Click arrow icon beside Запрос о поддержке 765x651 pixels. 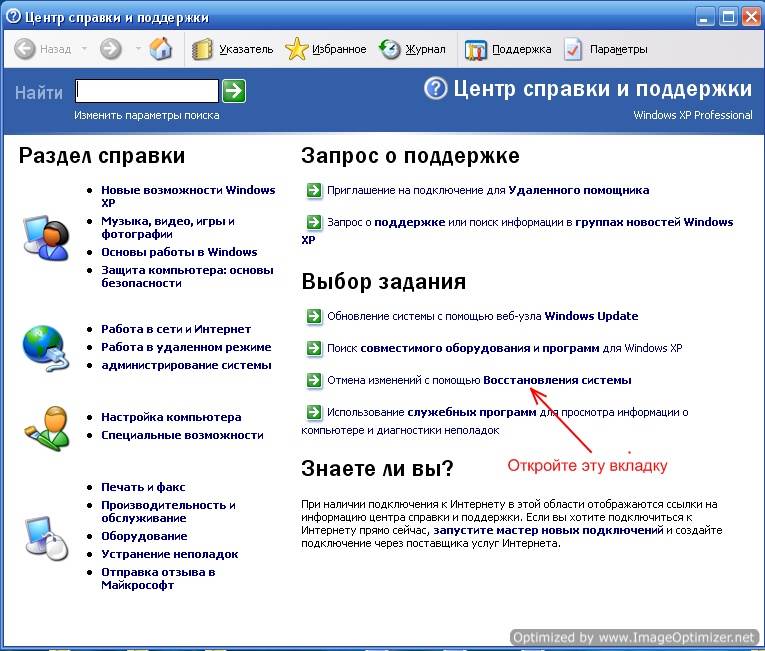(314, 223)
